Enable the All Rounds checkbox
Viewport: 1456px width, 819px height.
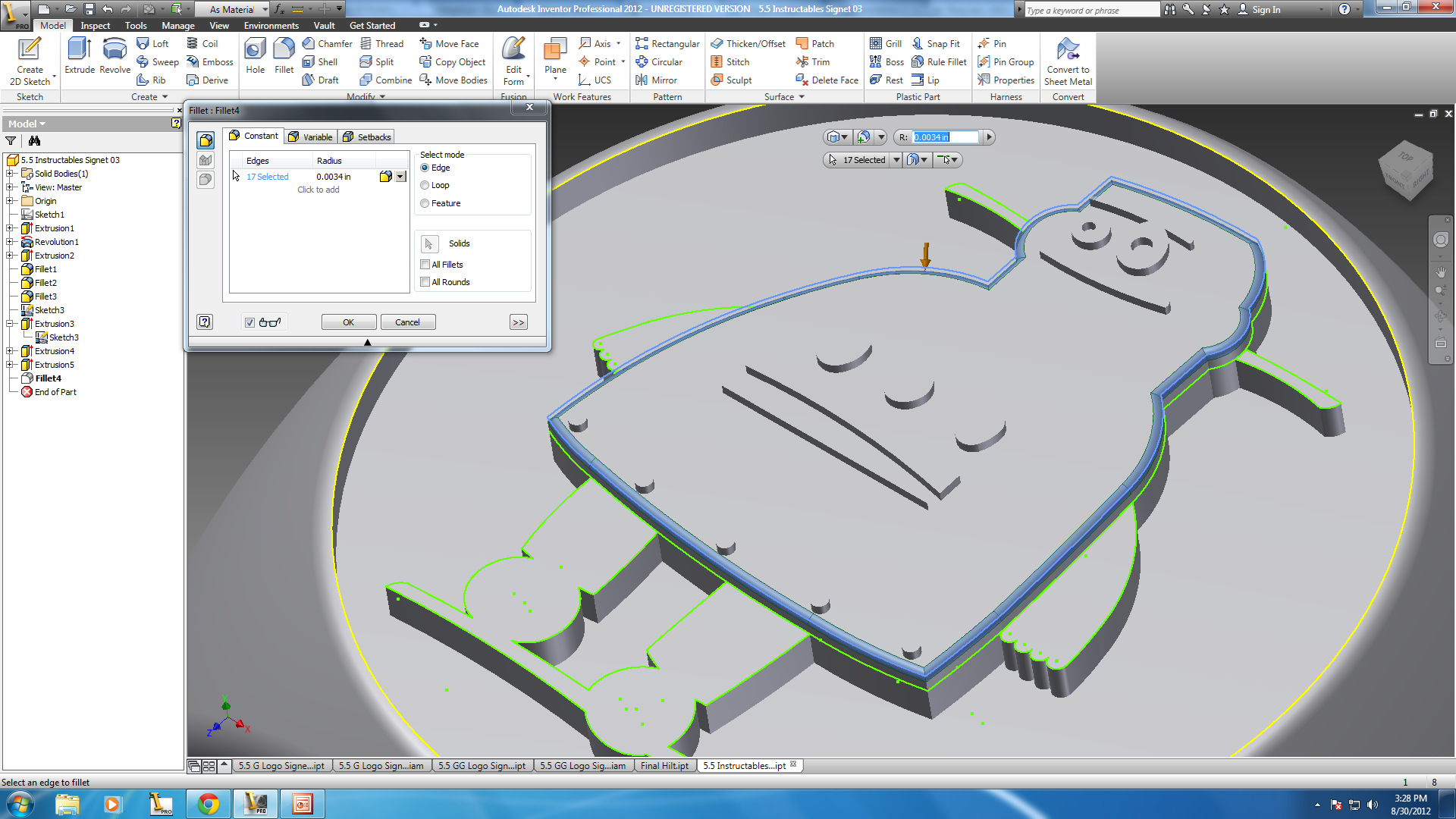[425, 282]
